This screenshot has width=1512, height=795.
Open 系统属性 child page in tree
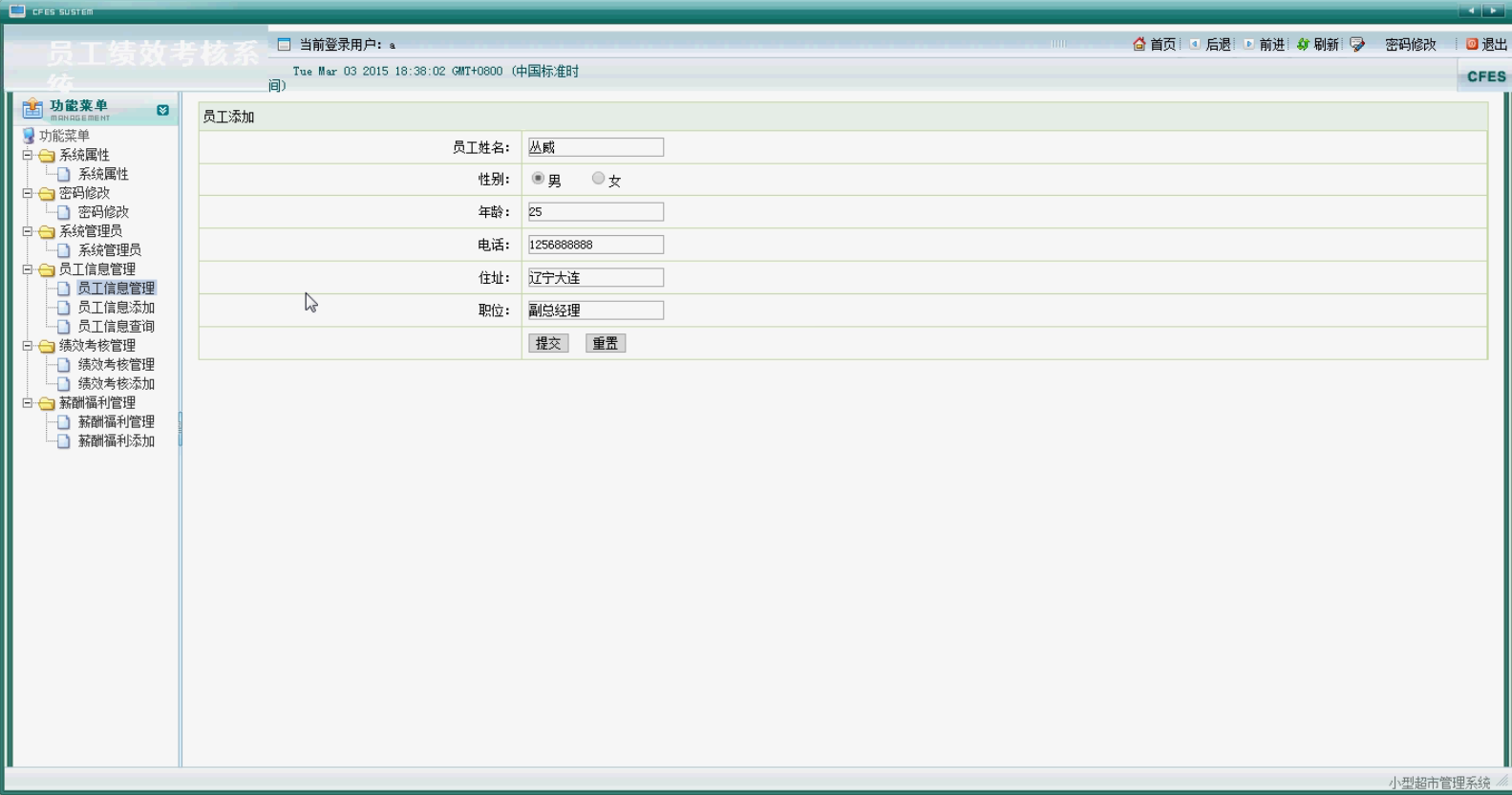103,174
